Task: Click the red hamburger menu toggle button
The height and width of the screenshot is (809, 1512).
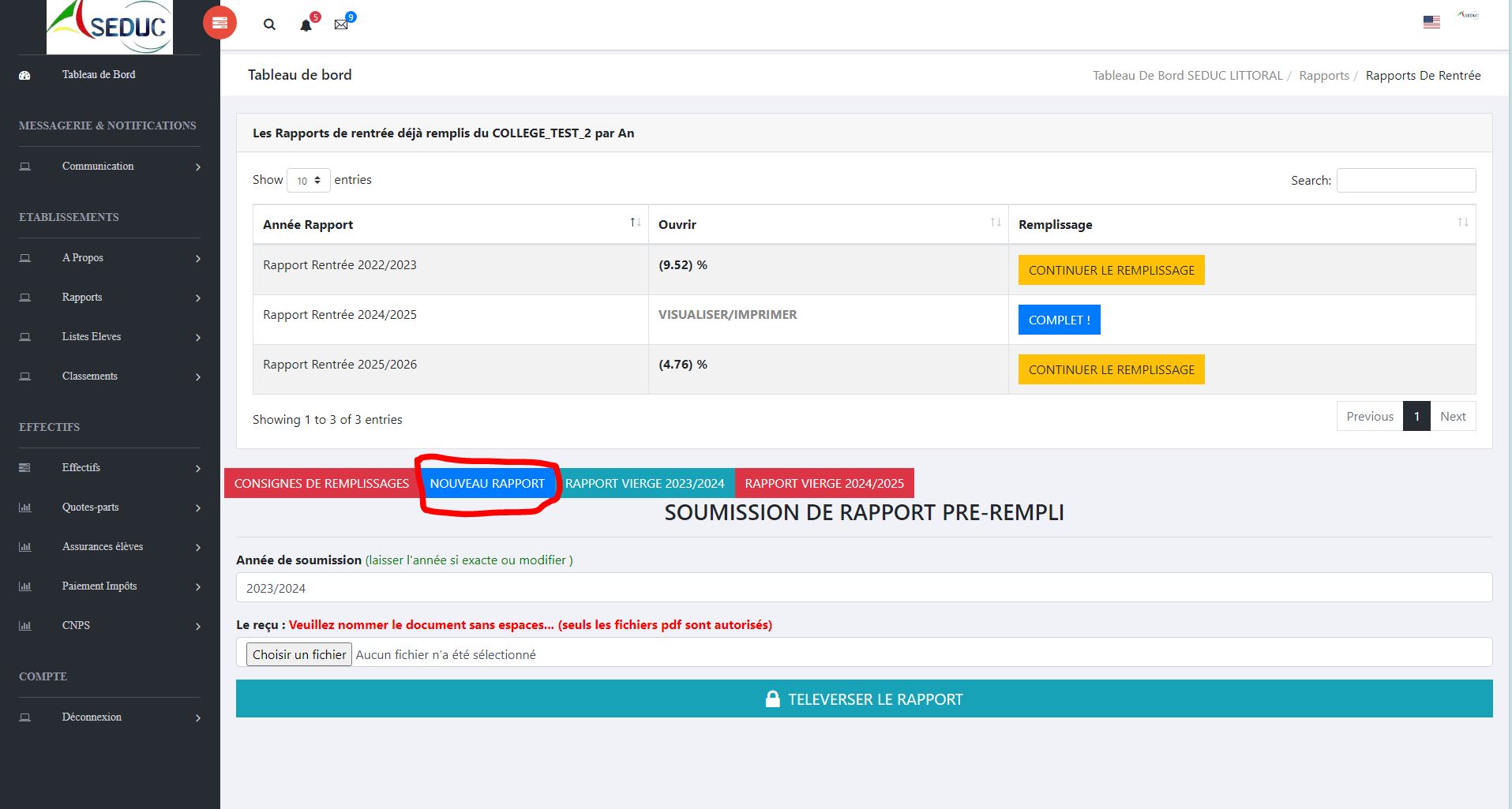Action: (x=219, y=23)
